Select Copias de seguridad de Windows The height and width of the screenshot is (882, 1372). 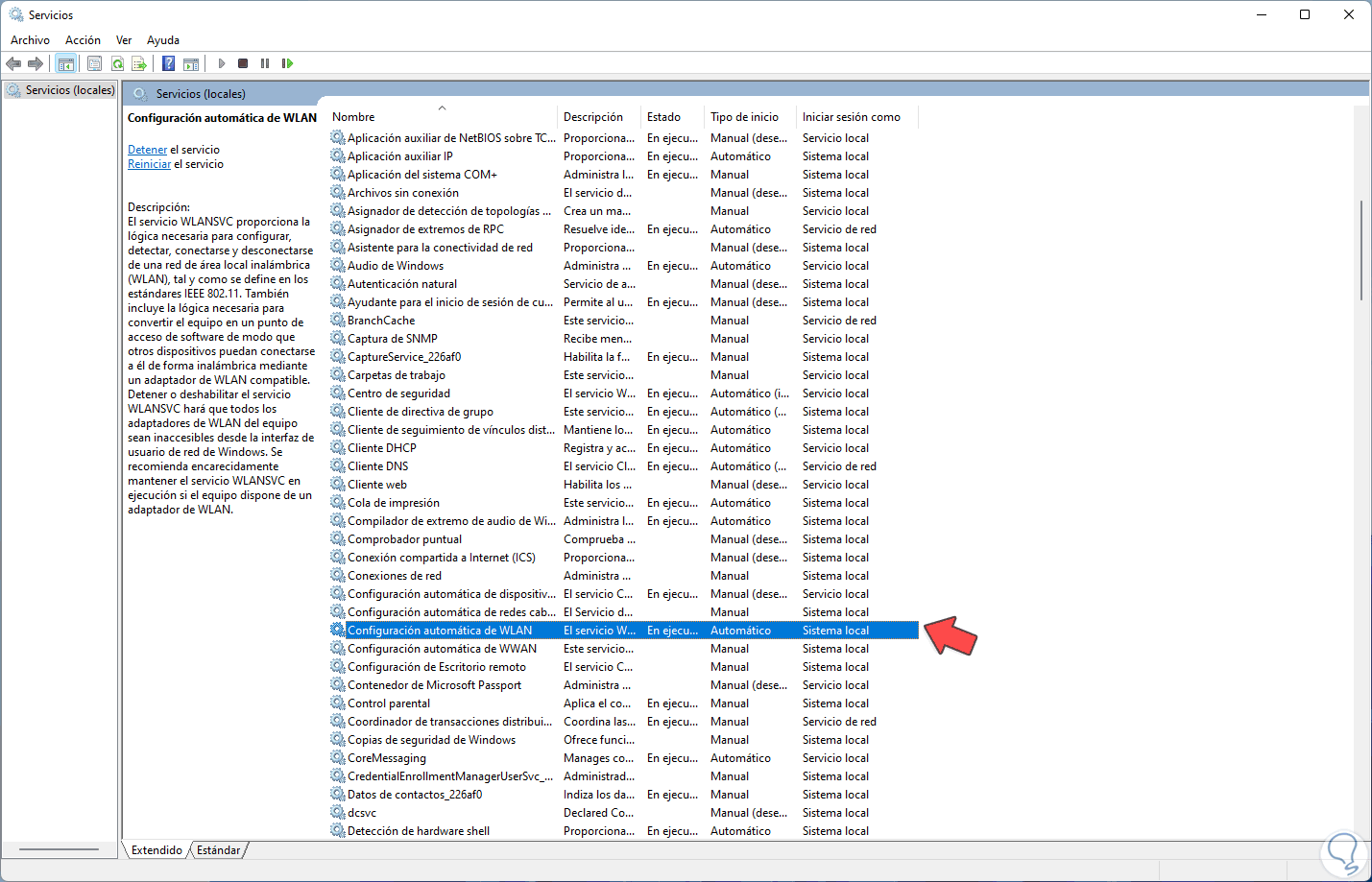[x=624, y=740]
